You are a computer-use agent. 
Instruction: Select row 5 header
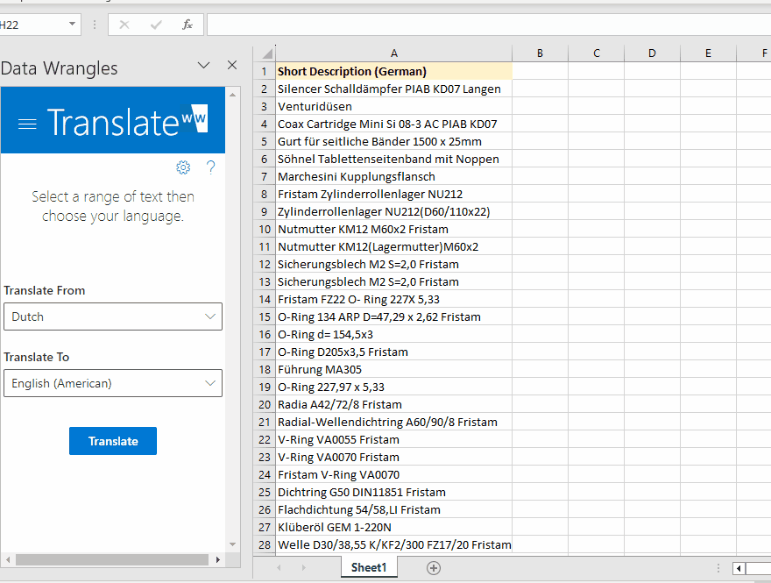point(265,142)
